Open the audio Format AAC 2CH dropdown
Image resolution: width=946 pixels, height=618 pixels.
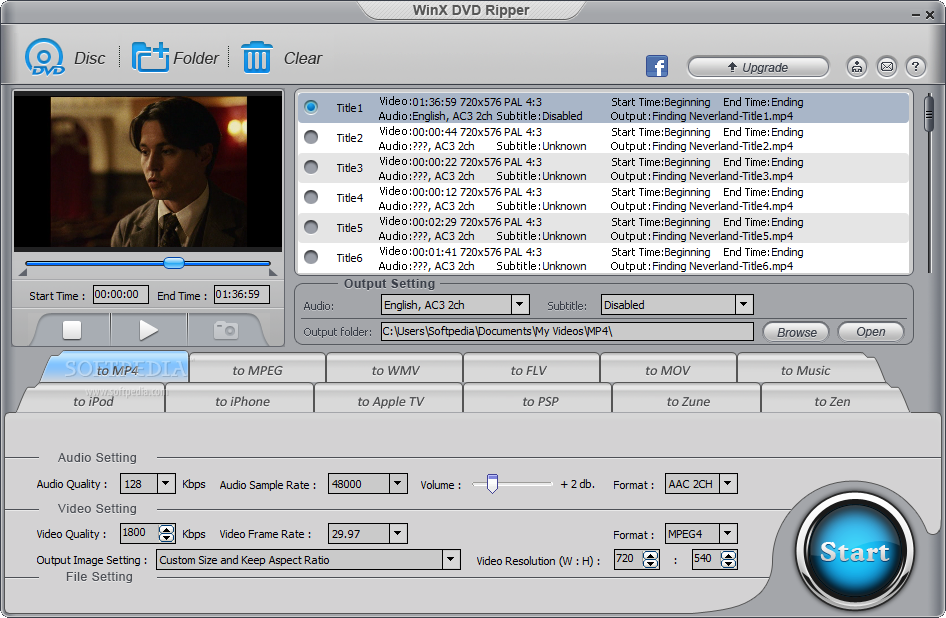[728, 483]
